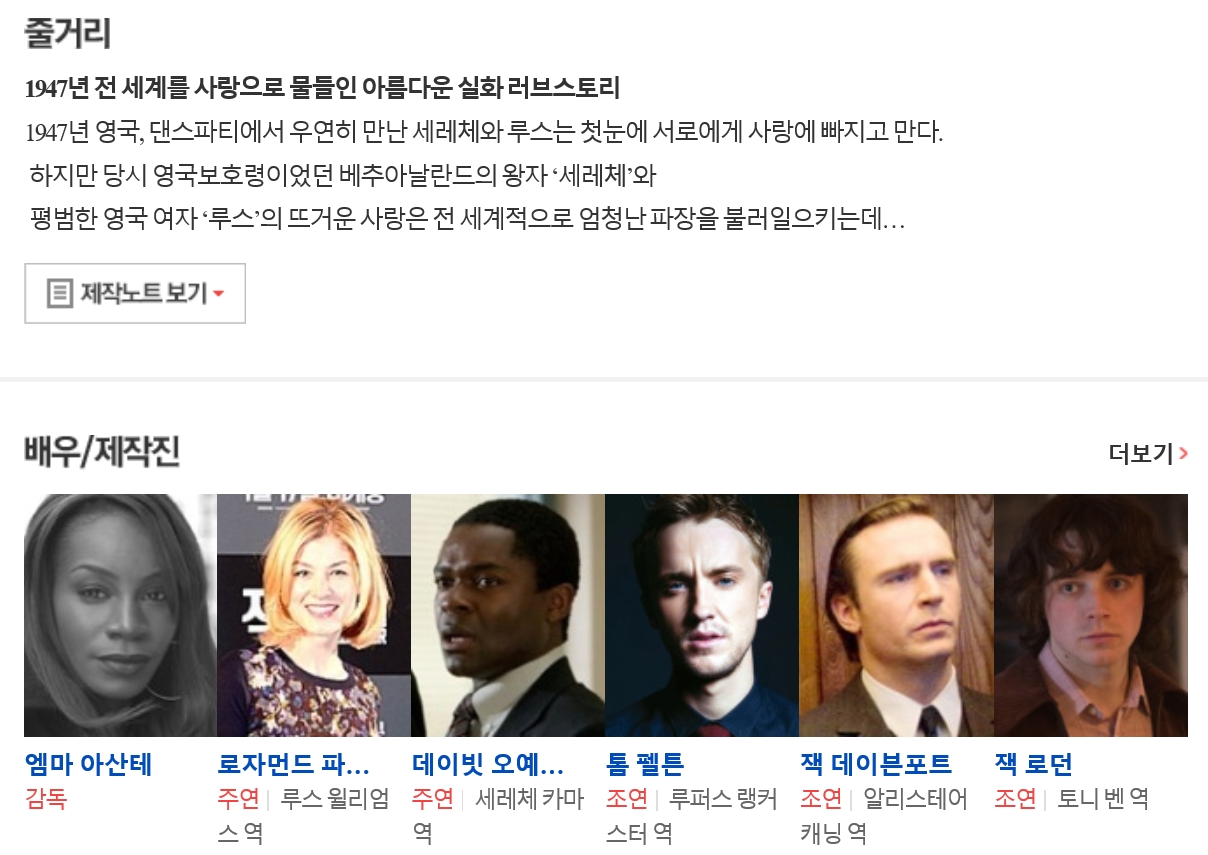This screenshot has width=1208, height=855.
Task: Click the 로자먼드 파… name link
Action: [x=294, y=765]
